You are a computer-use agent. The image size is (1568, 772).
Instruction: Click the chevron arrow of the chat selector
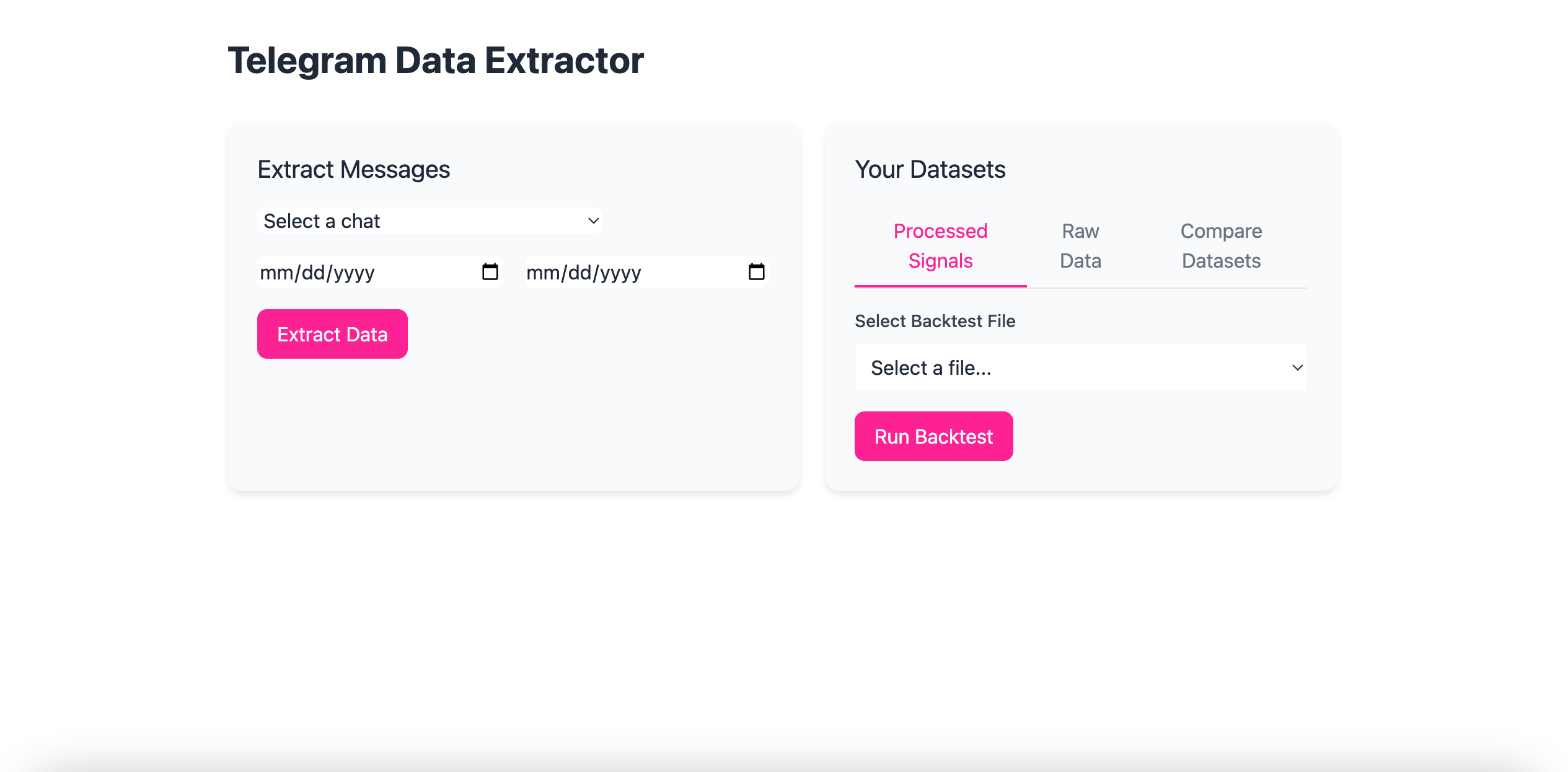point(593,221)
